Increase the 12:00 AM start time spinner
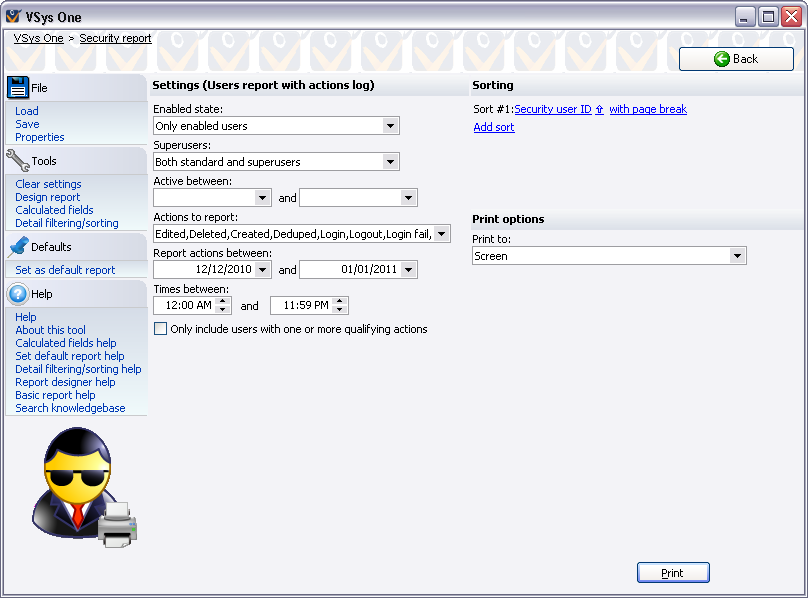Screen dimensions: 808x598 pos(224,301)
